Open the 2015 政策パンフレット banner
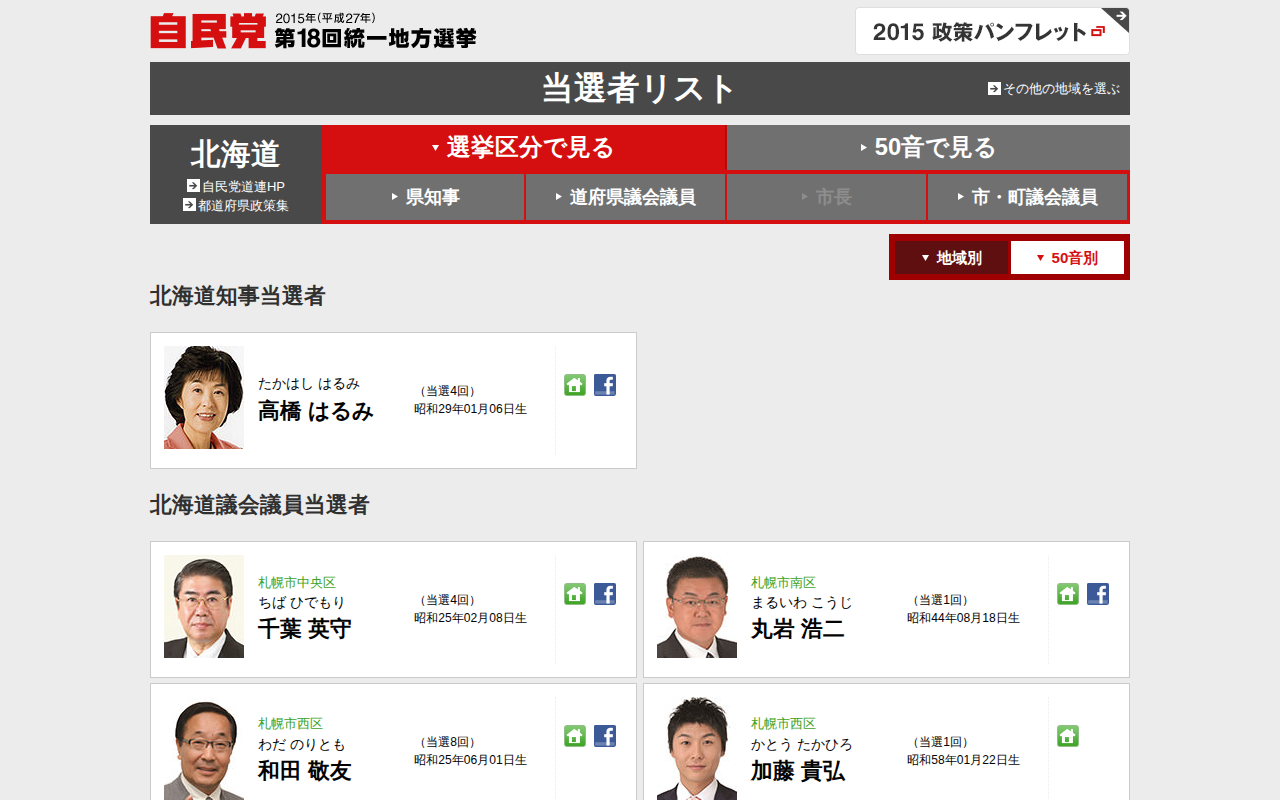 coord(992,31)
